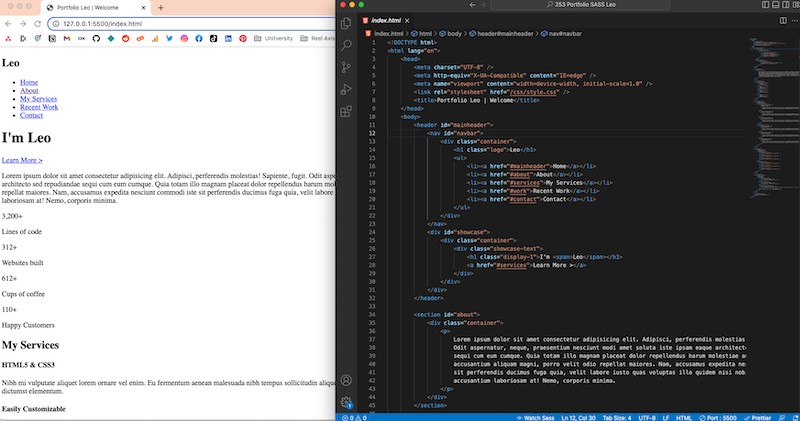Go back in VS Code navigation history
Screen dimensions: 800x421
pyautogui.click(x=472, y=5)
